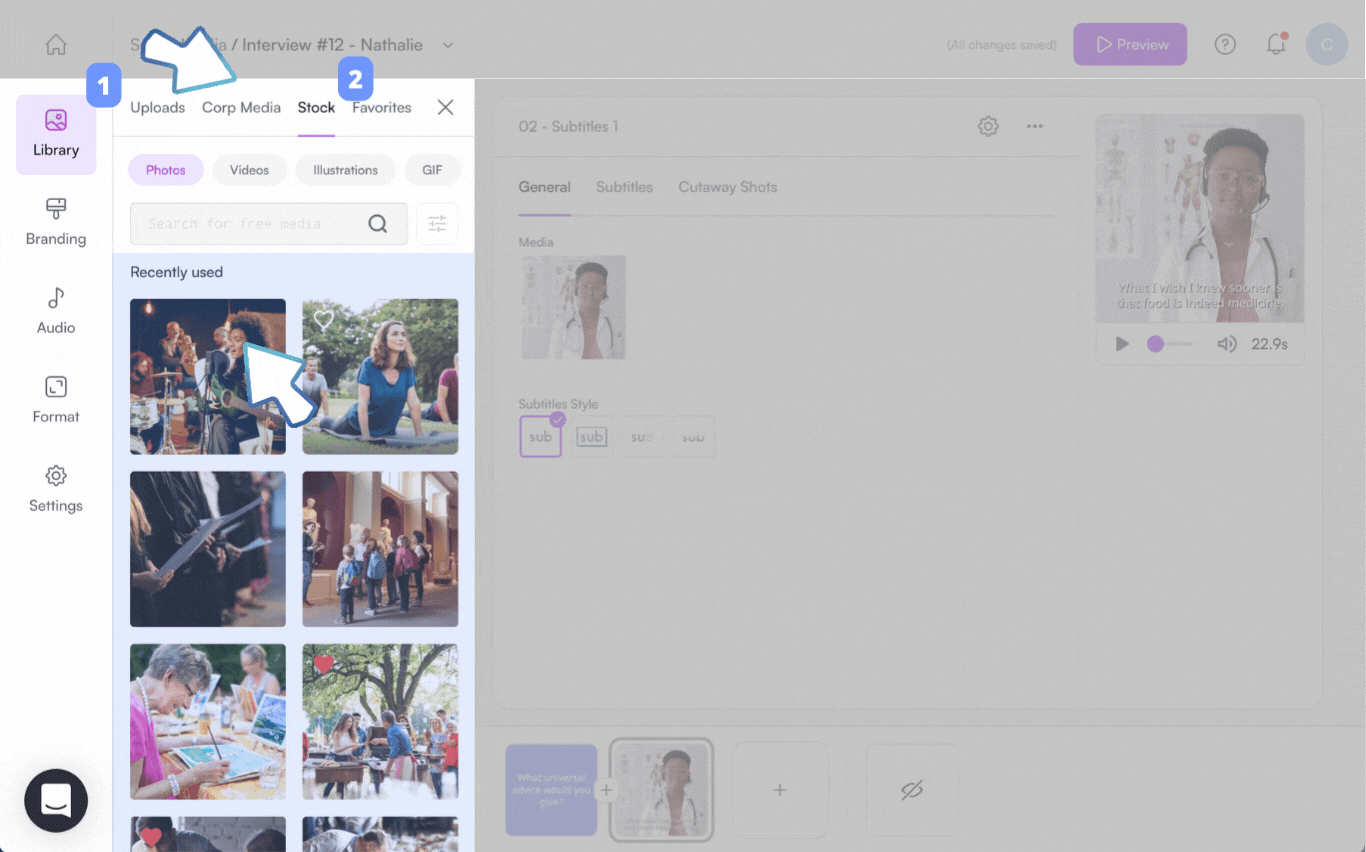Mute the preview volume icon
Image resolution: width=1366 pixels, height=852 pixels.
(1226, 344)
